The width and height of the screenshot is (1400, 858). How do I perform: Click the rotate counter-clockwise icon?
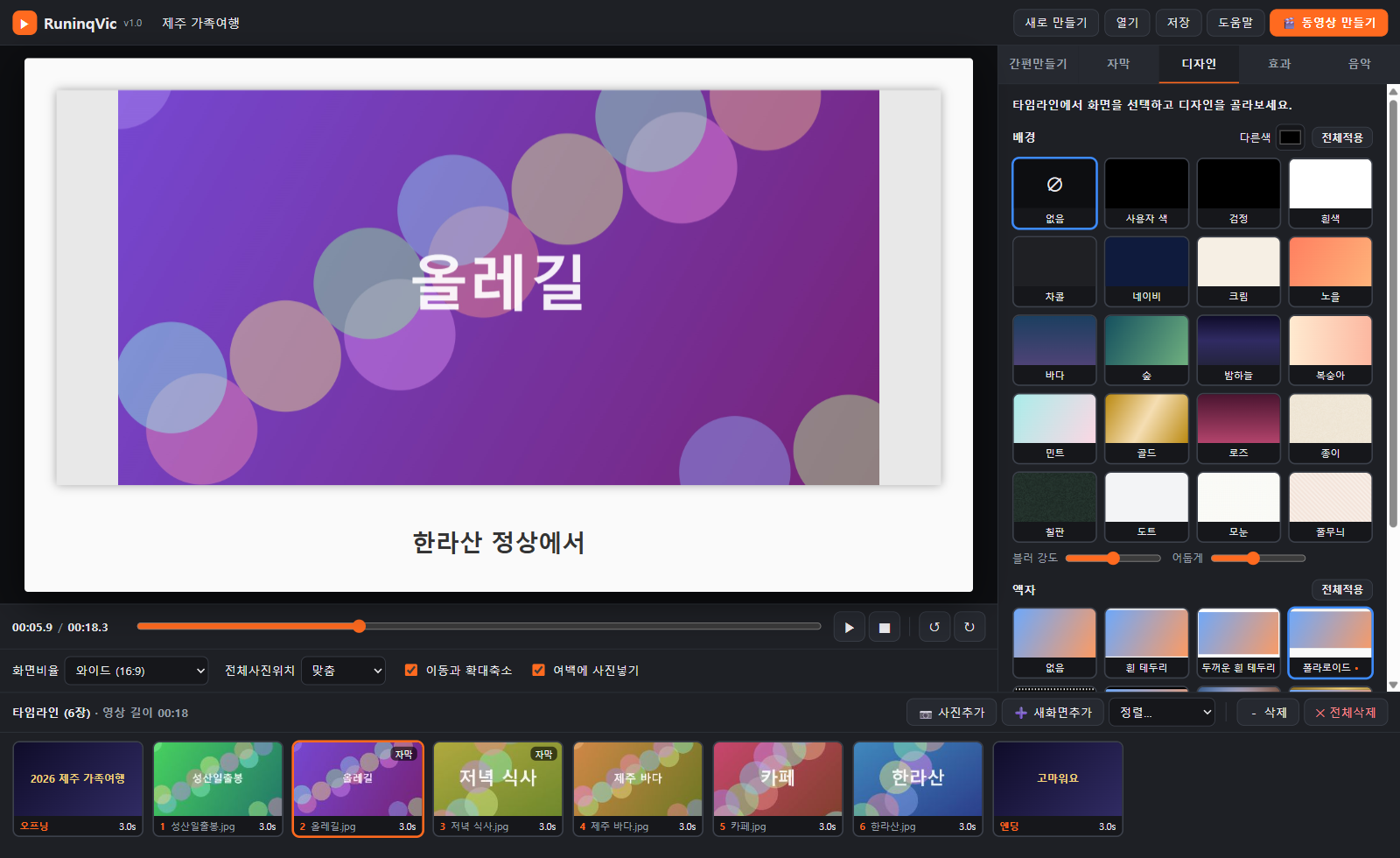[934, 627]
